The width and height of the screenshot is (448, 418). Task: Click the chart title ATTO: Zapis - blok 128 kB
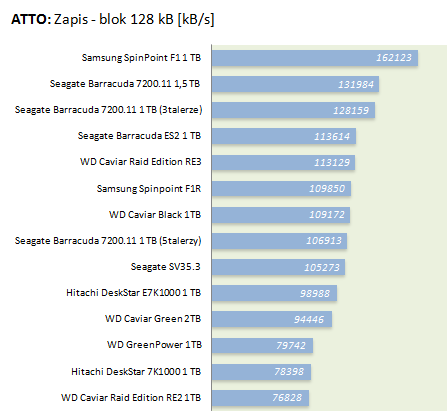point(113,19)
